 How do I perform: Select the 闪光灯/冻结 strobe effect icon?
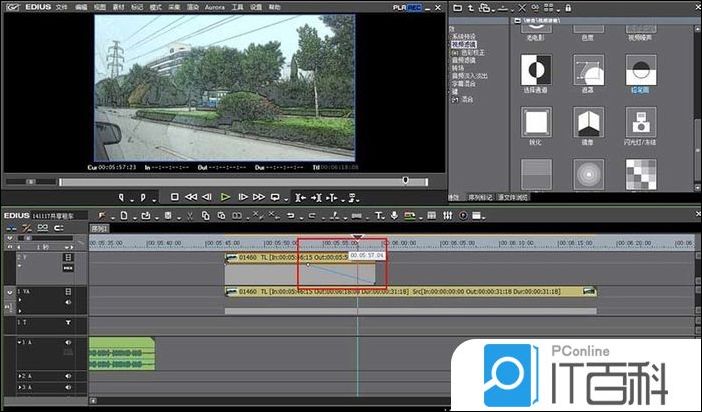[x=640, y=122]
